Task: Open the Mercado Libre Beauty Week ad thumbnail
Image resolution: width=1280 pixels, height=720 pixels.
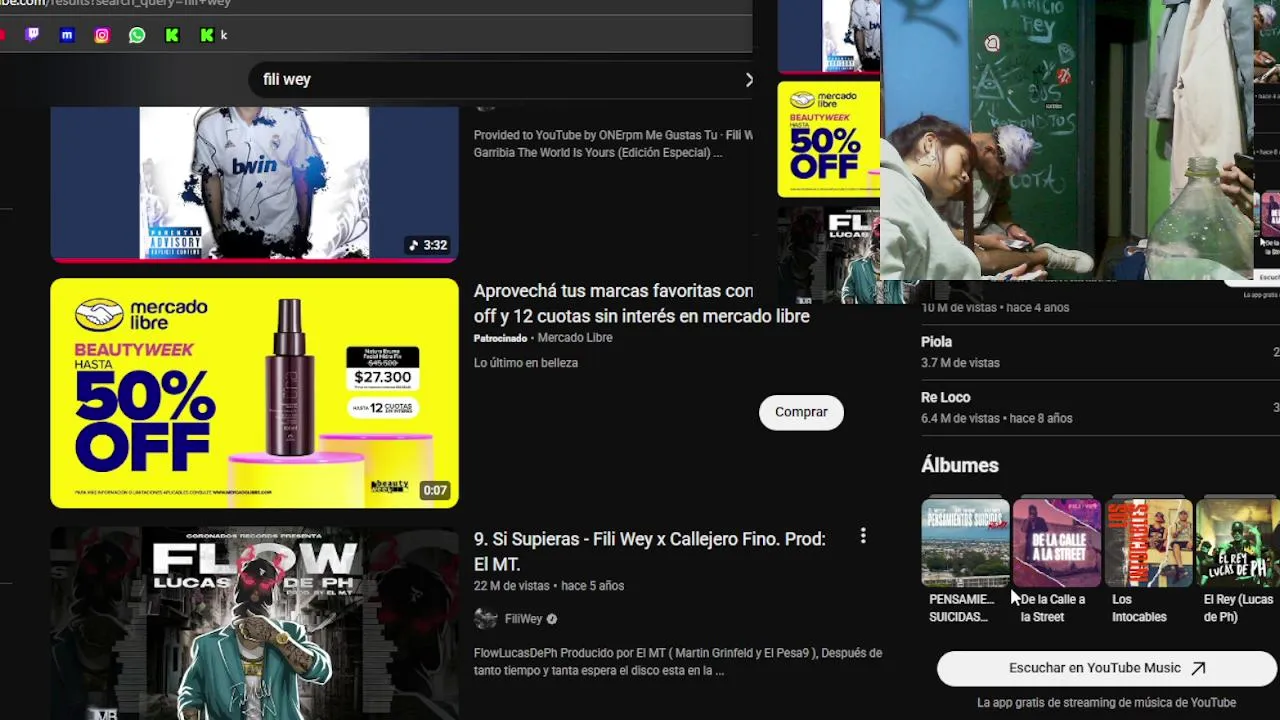Action: [254, 393]
